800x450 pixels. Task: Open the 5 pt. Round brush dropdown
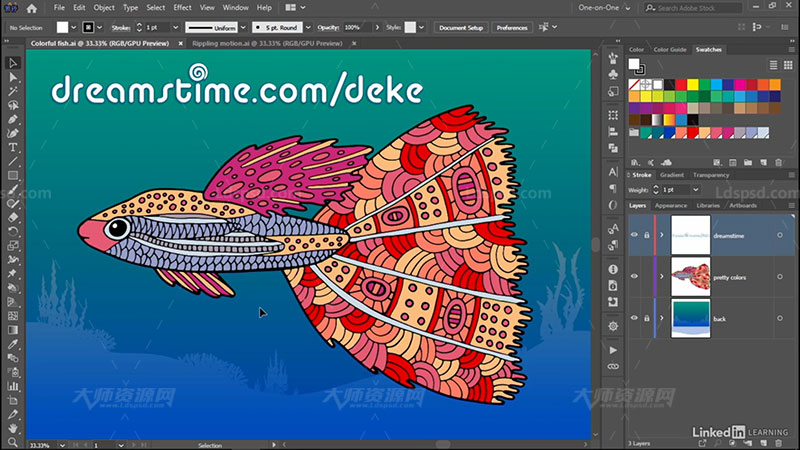pyautogui.click(x=308, y=28)
